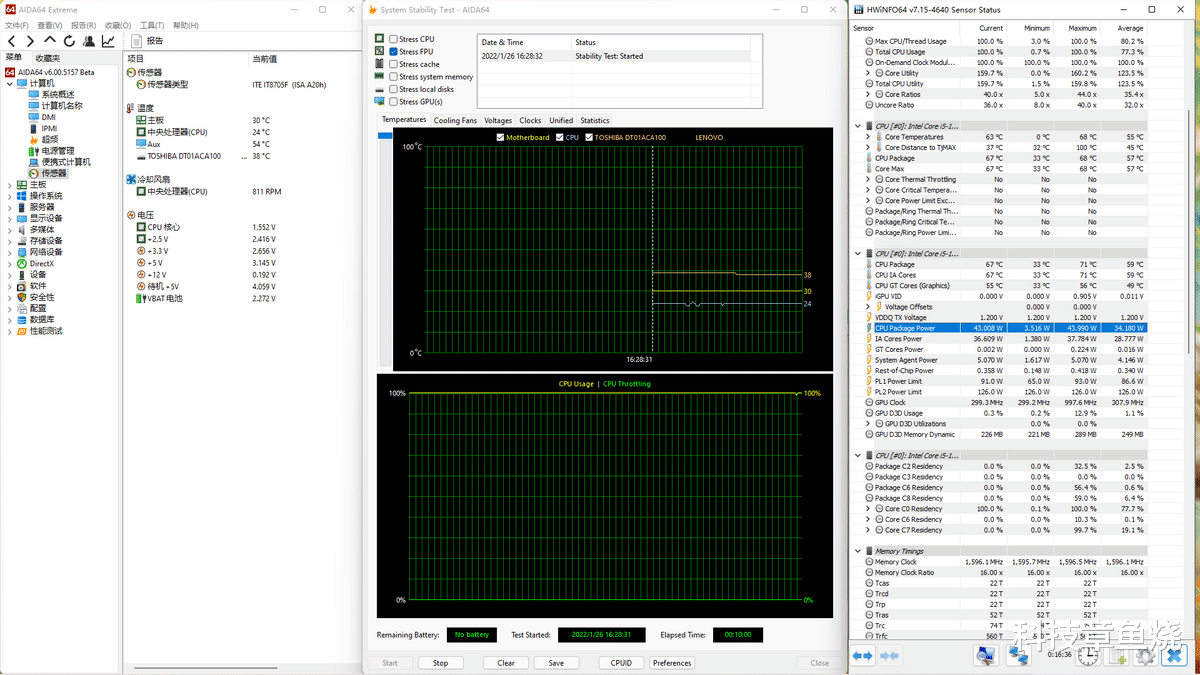Click the Stop button

[440, 663]
